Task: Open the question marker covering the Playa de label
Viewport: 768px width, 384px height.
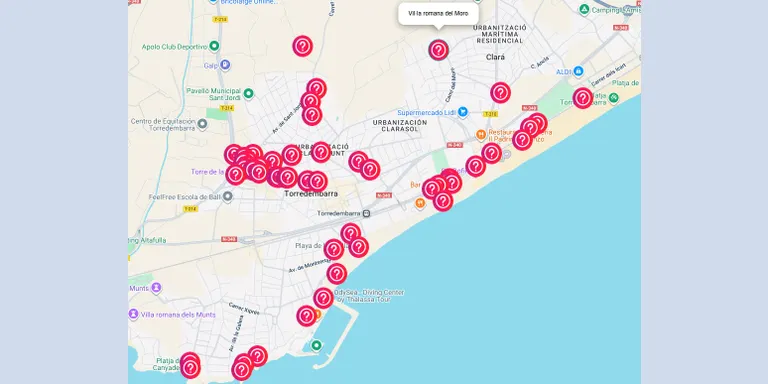Action: coord(334,249)
